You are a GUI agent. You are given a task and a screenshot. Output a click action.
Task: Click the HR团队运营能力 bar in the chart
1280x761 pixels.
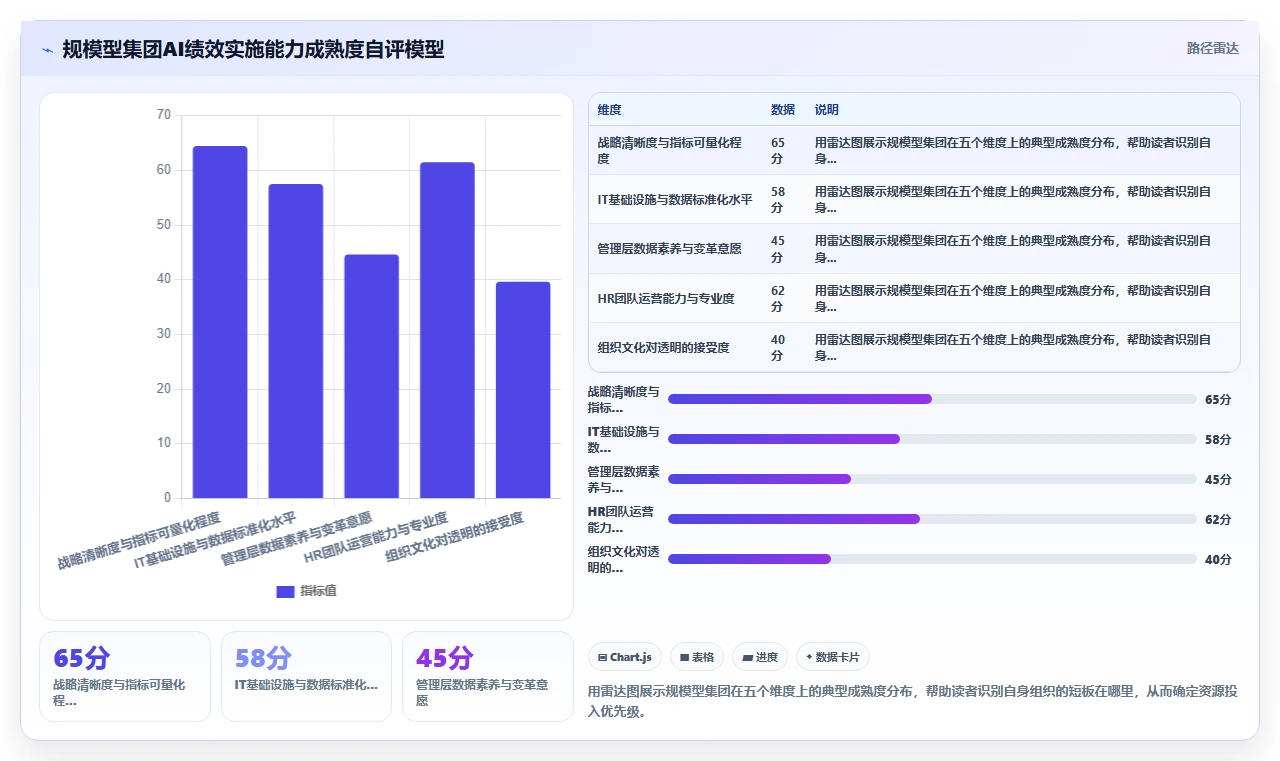click(447, 330)
